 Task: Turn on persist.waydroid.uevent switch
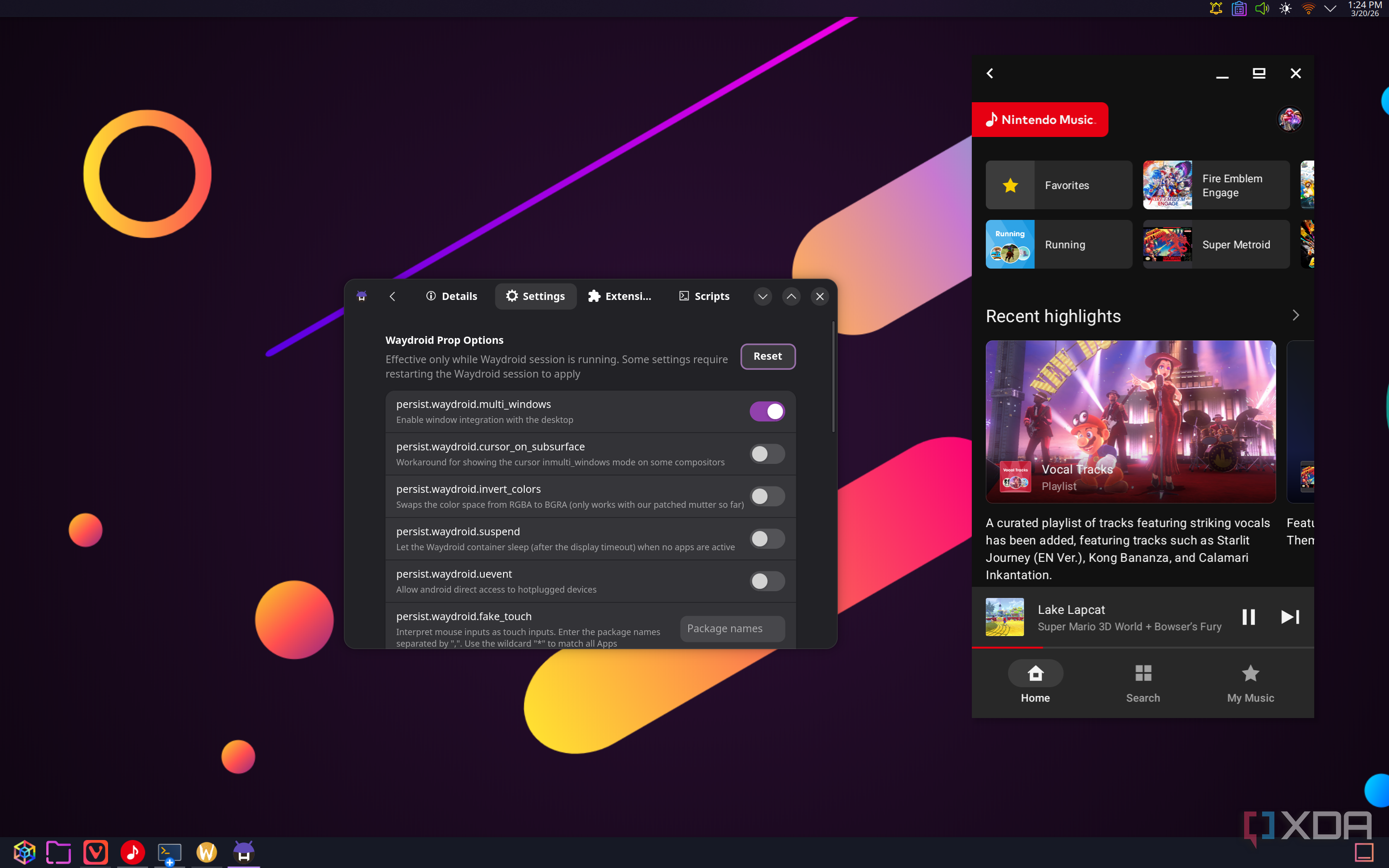[x=767, y=582]
